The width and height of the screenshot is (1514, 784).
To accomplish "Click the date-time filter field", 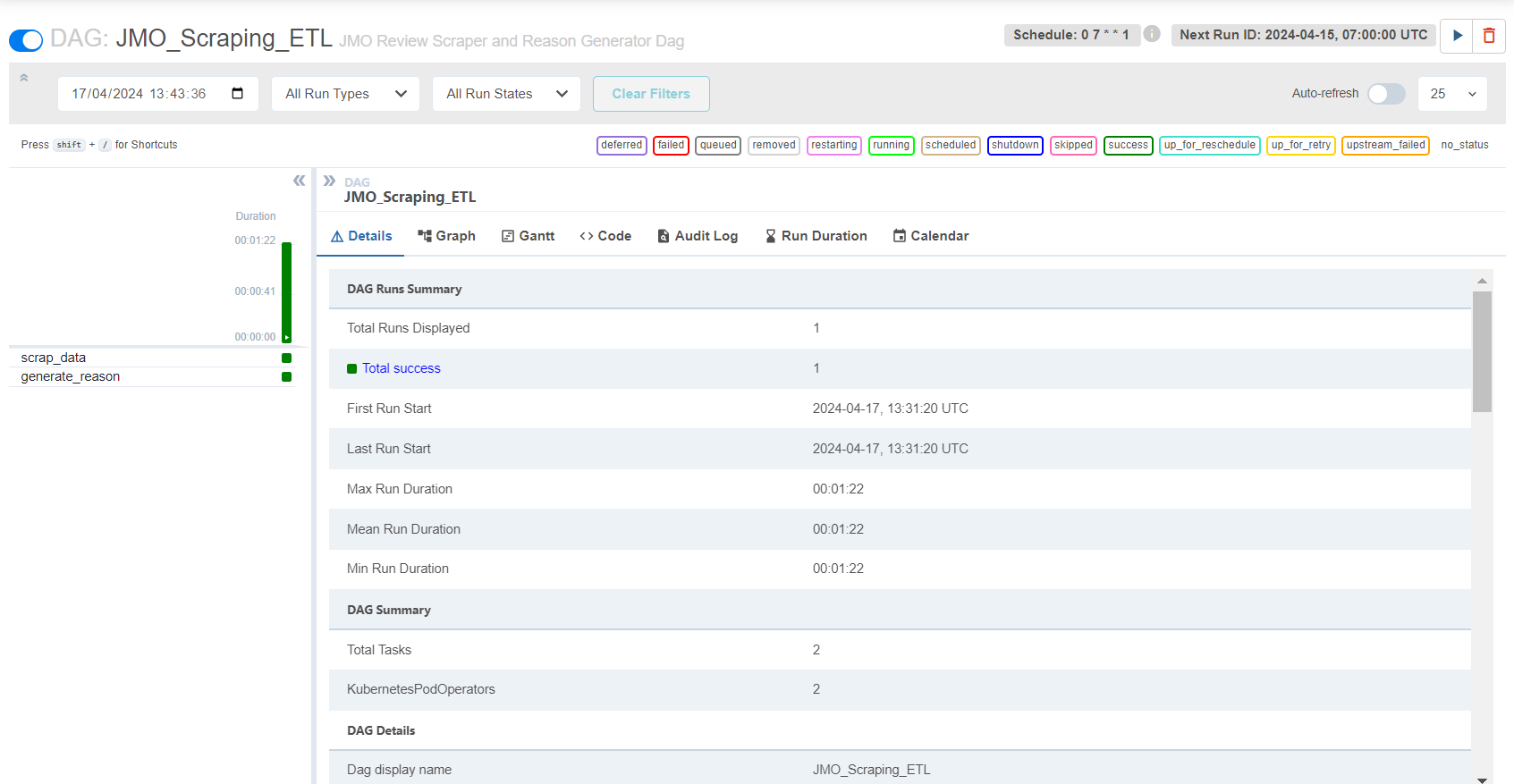I will click(158, 94).
